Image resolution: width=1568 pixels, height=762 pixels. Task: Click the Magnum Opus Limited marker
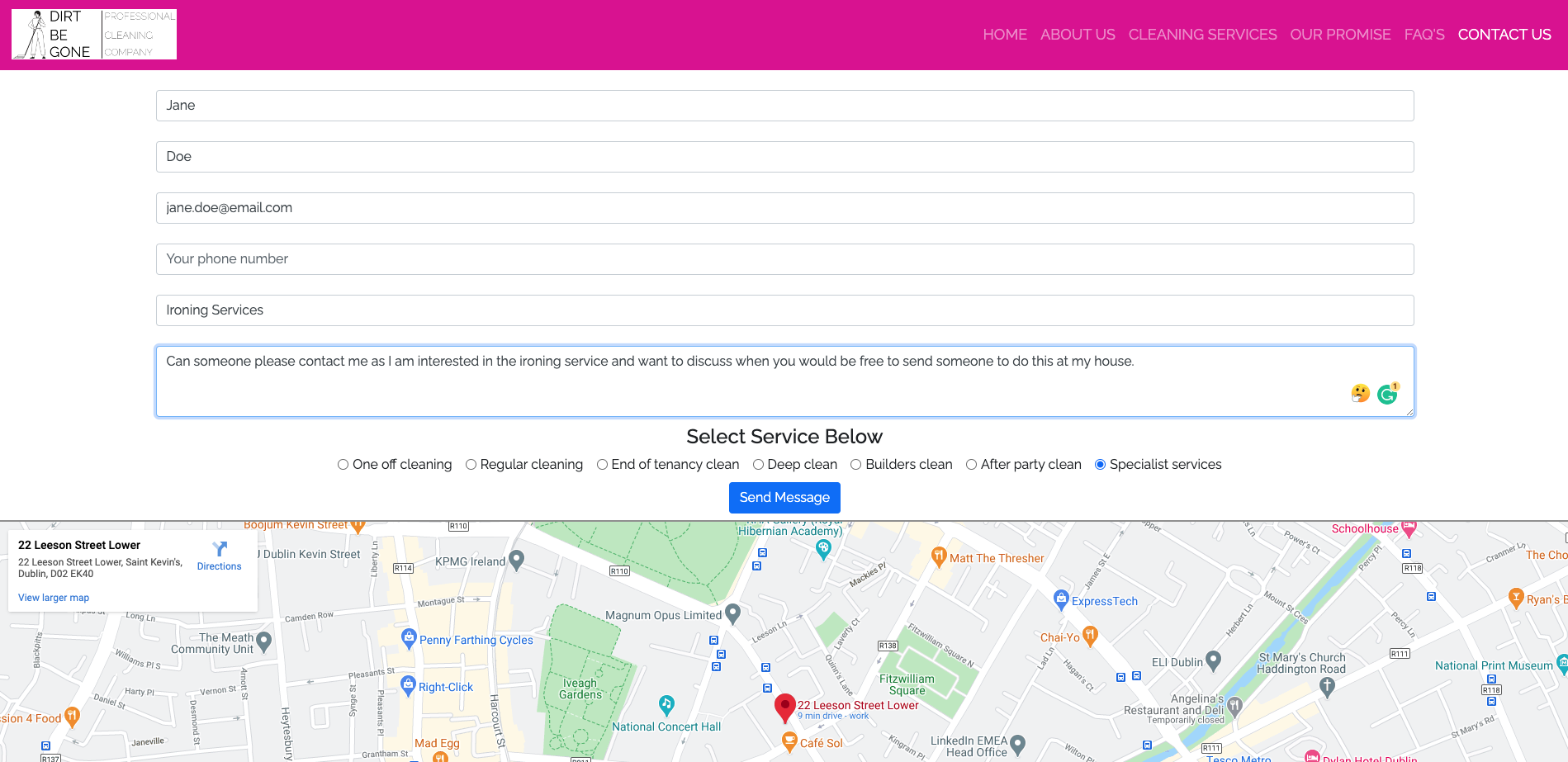732,614
